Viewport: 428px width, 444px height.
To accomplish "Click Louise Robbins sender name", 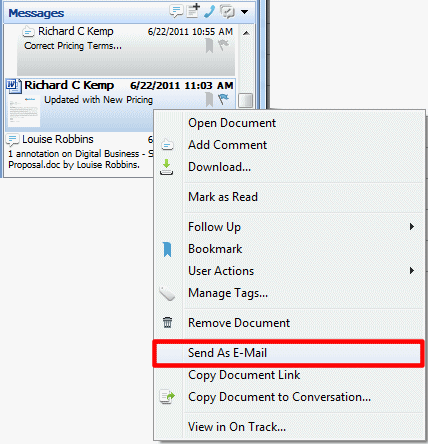I will click(58, 139).
